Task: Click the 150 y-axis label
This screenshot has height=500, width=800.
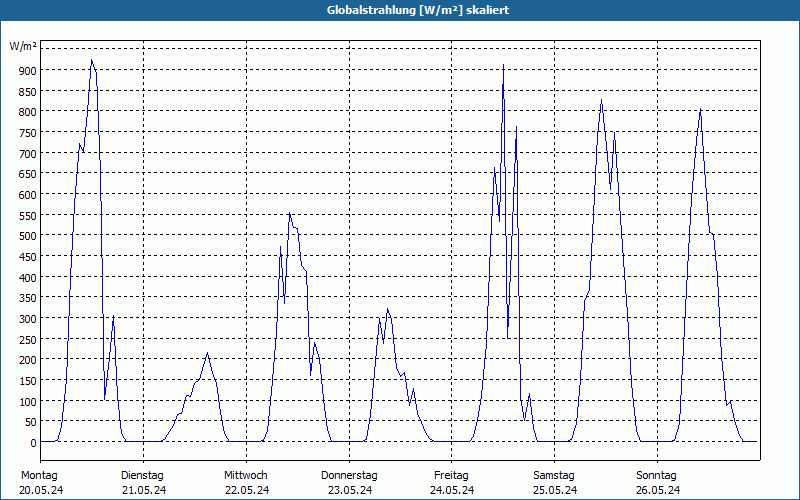Action: click(x=29, y=381)
